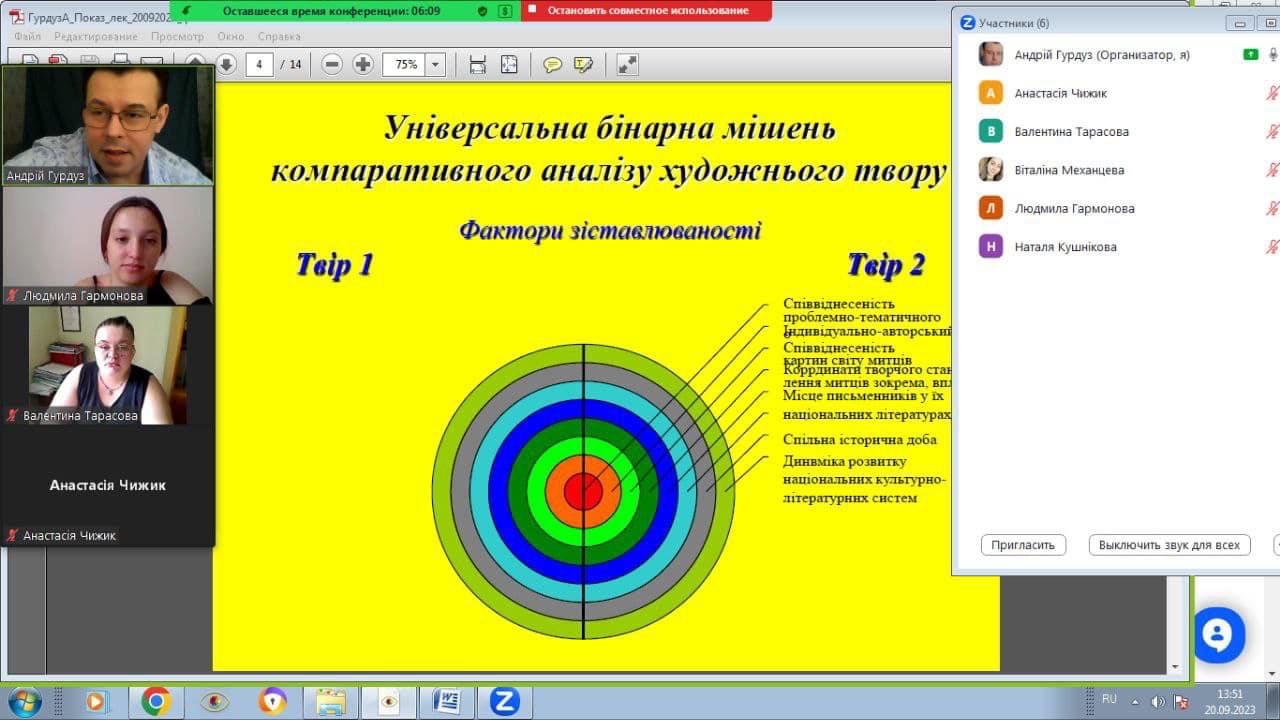Select the fit-to-width scrolling page icon
The width and height of the screenshot is (1280, 720).
click(478, 65)
